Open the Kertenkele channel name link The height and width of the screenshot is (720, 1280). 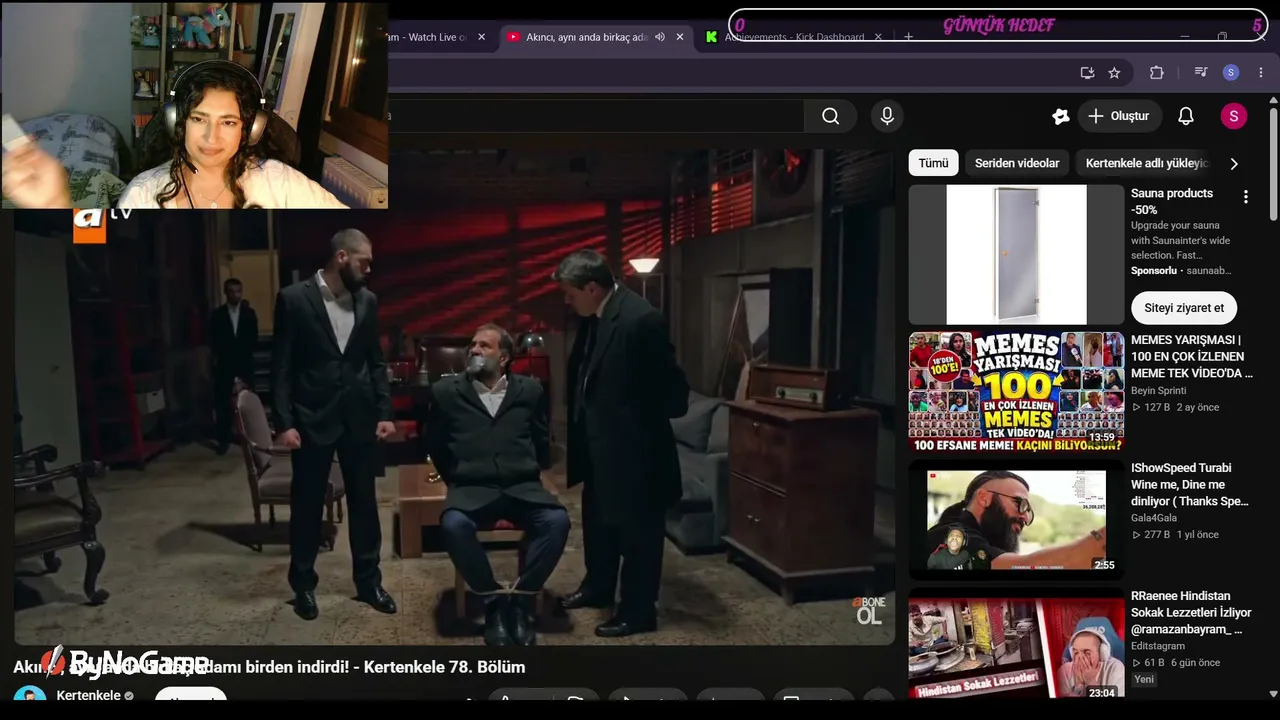click(x=88, y=695)
